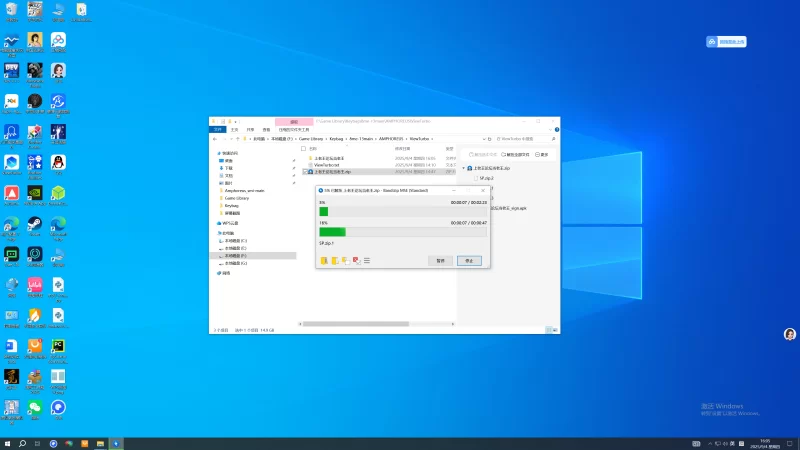Click the red icon in Bandizip dialog toolbar
The height and width of the screenshot is (450, 800).
356,260
